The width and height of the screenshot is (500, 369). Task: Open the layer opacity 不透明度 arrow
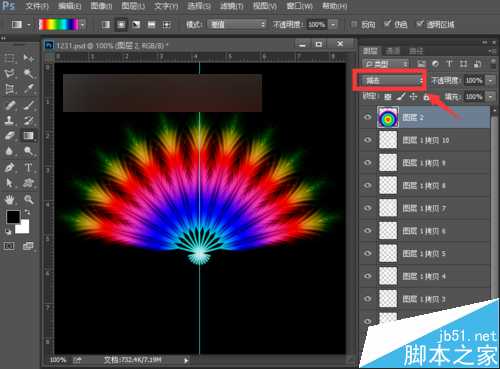click(490, 80)
